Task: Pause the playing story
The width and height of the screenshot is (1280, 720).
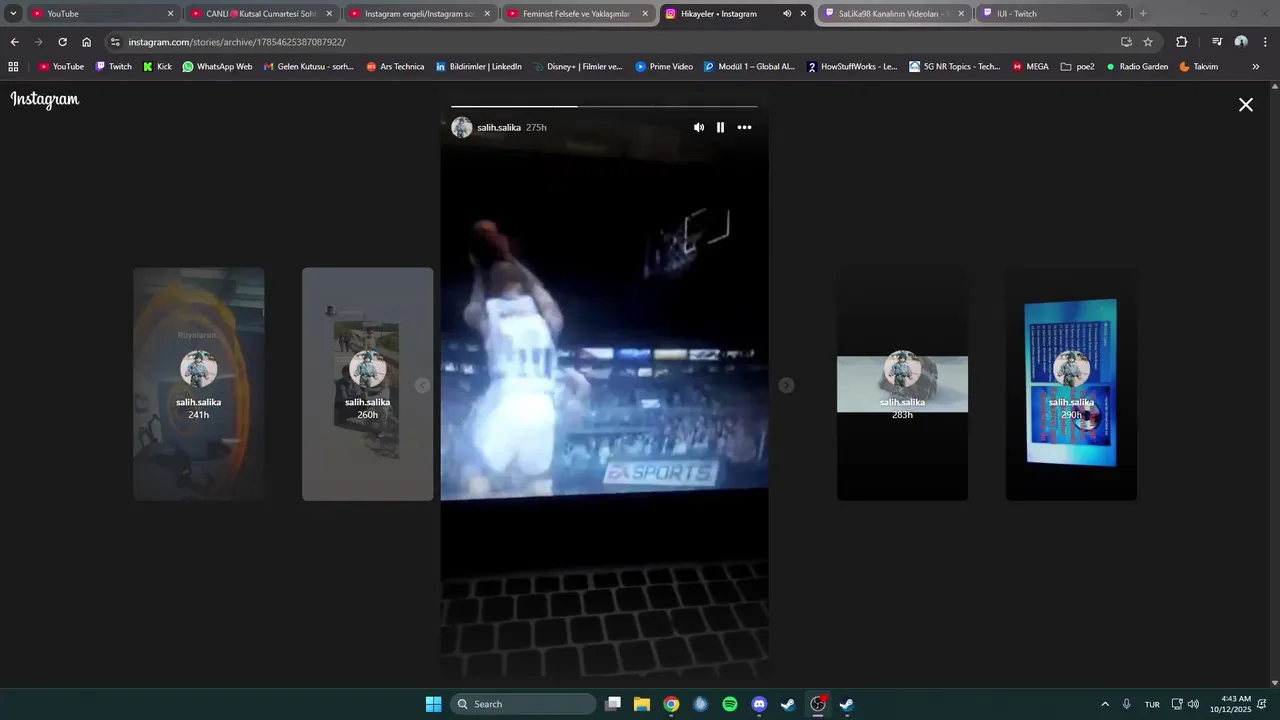Action: [720, 127]
